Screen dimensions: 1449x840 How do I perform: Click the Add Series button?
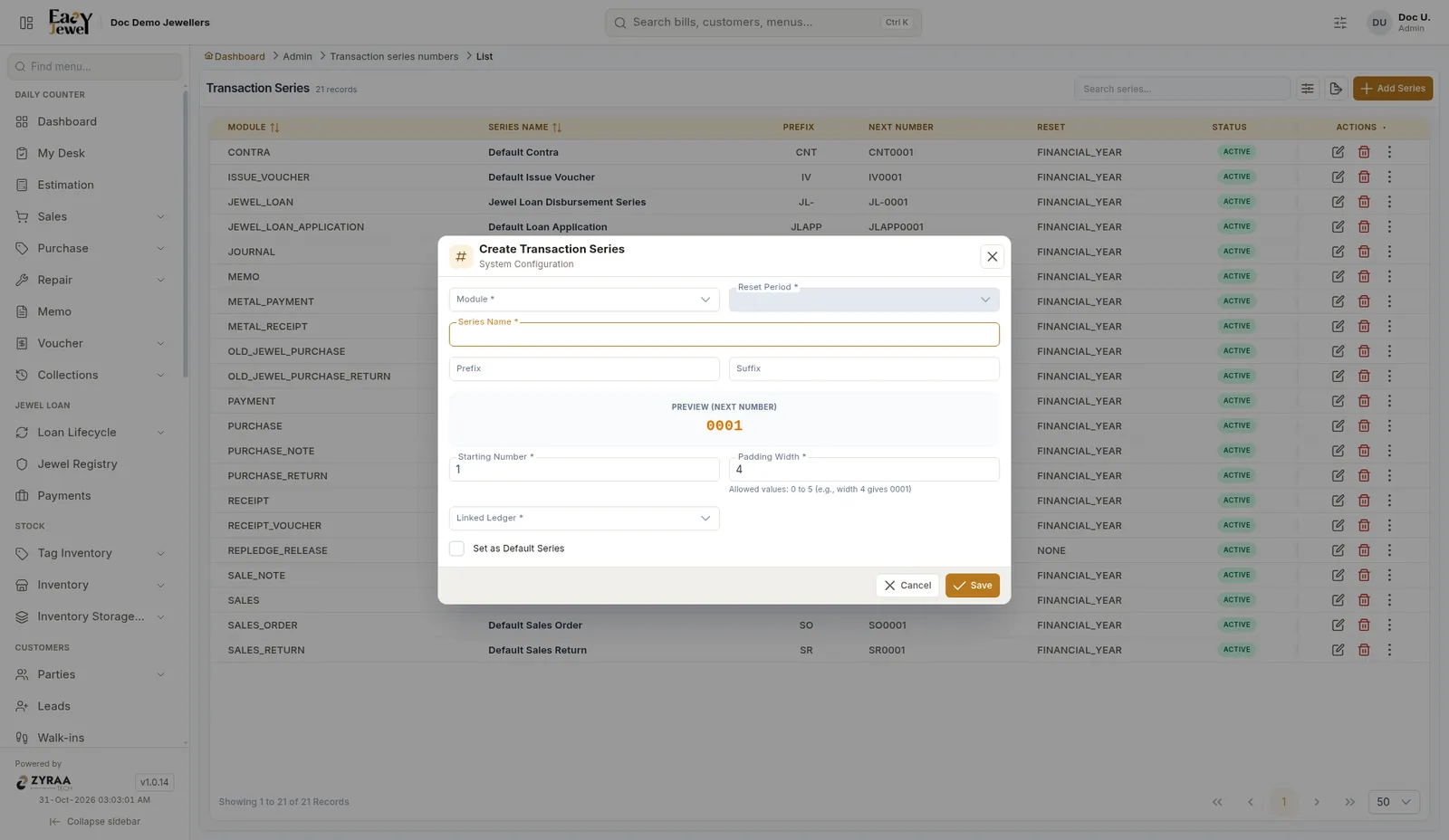point(1393,89)
